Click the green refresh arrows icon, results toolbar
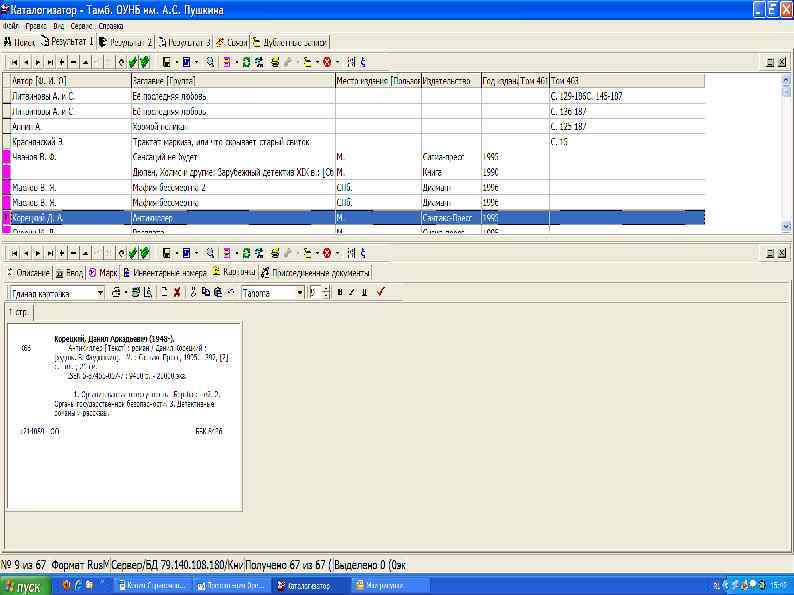 [x=247, y=62]
